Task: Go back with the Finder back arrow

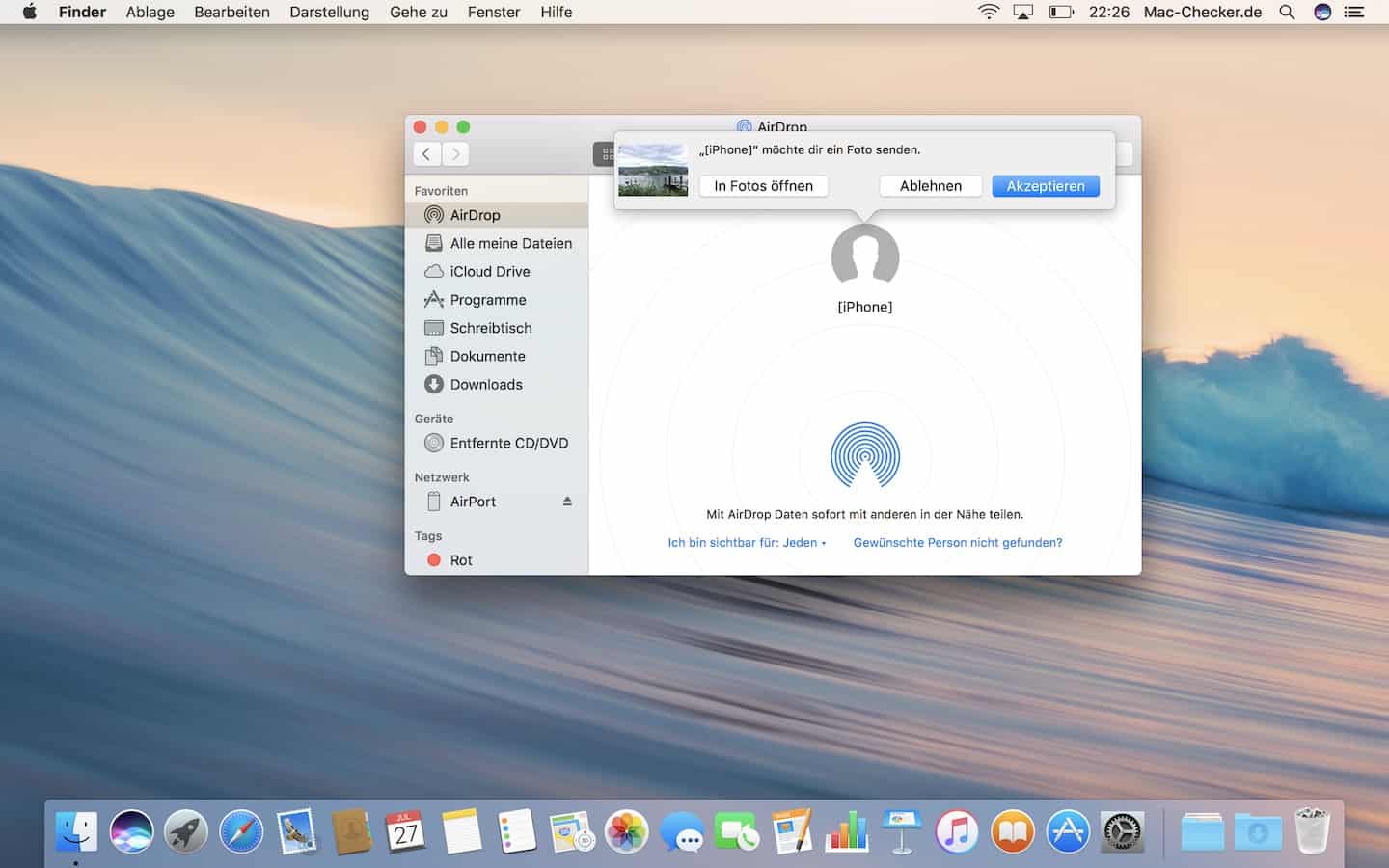Action: (x=426, y=153)
